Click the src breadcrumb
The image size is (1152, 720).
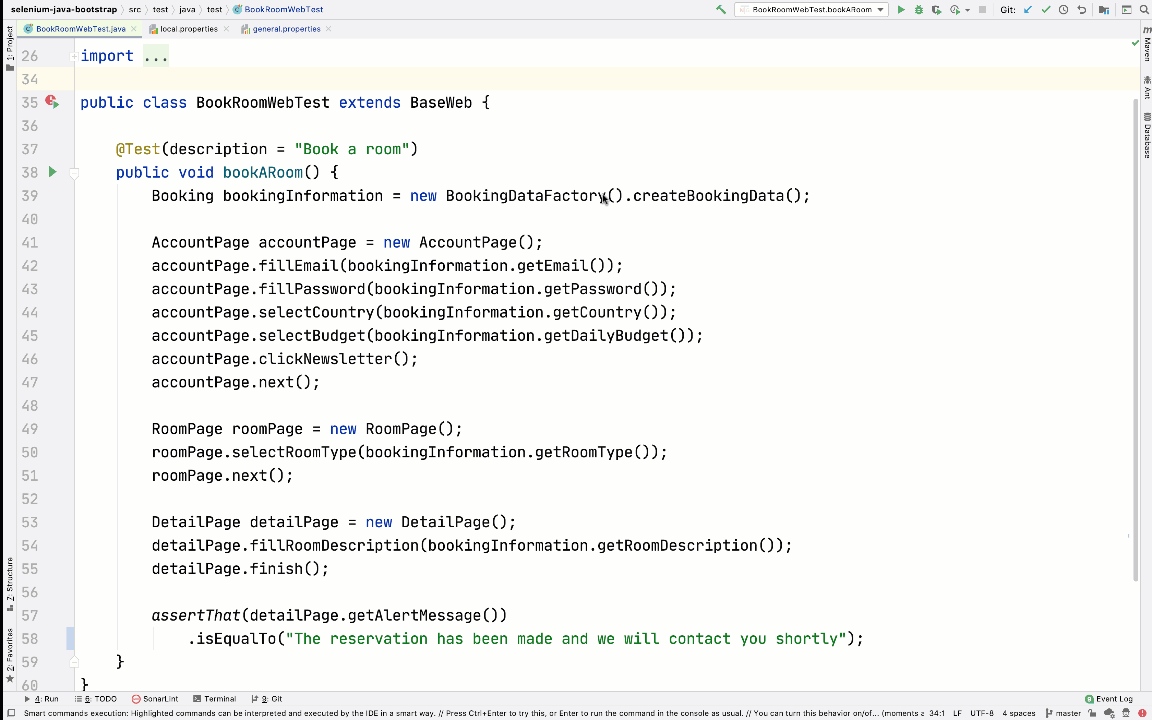pyautogui.click(x=134, y=10)
